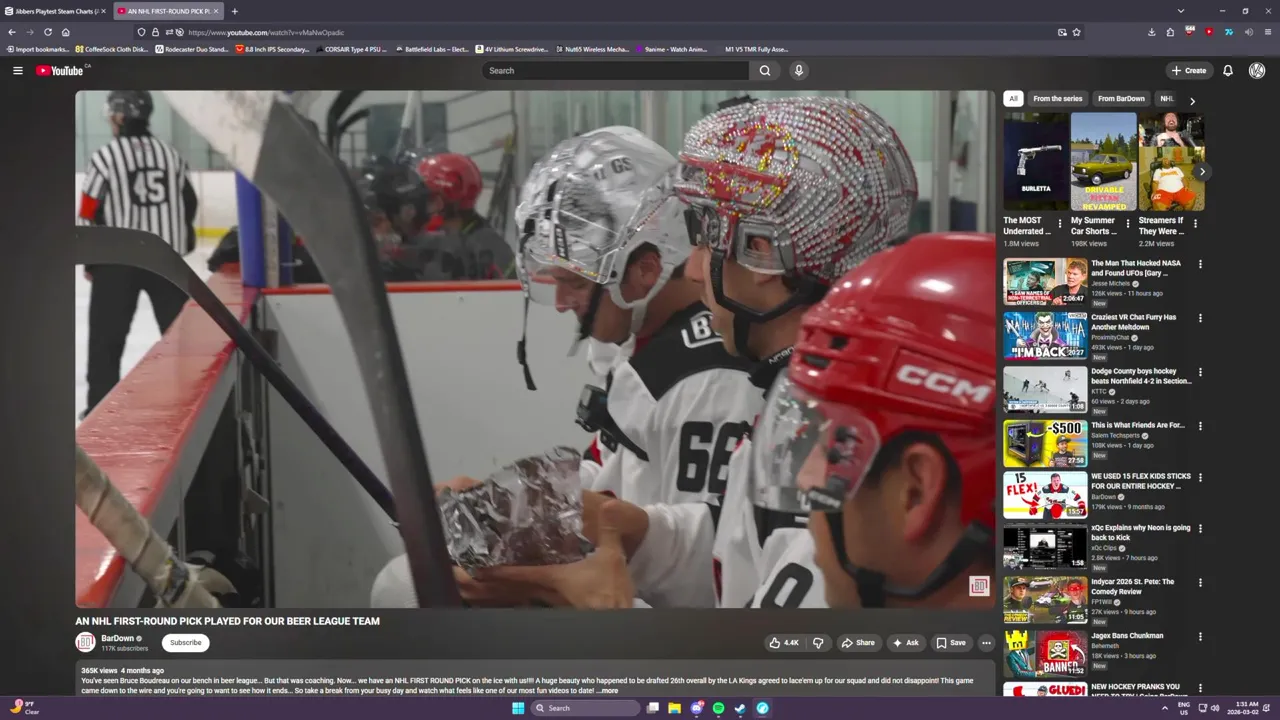Advance the Shorts shelf with next arrow
The width and height of the screenshot is (1280, 720).
1201,172
